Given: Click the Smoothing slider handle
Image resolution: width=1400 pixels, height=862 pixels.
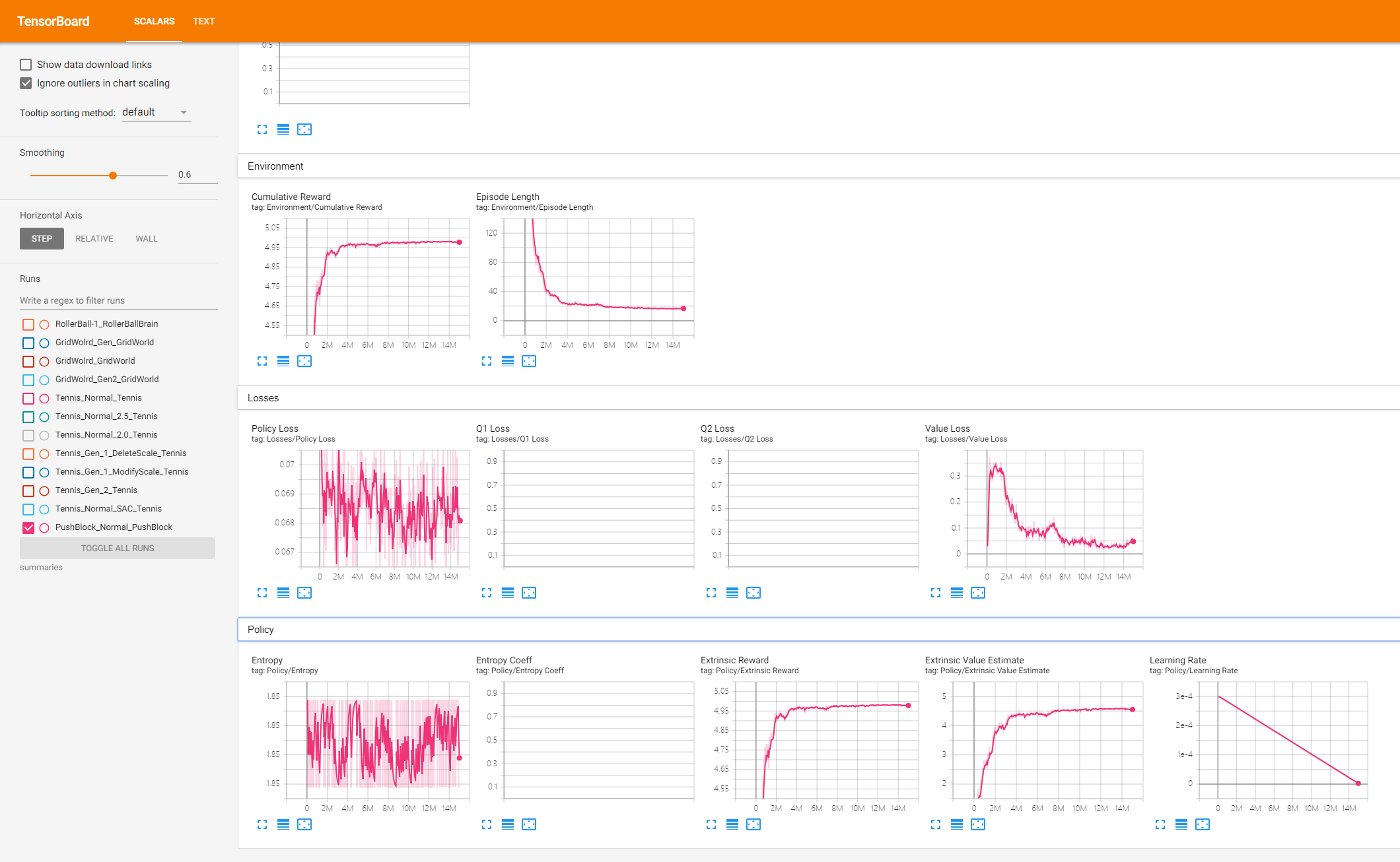Looking at the screenshot, I should point(113,176).
